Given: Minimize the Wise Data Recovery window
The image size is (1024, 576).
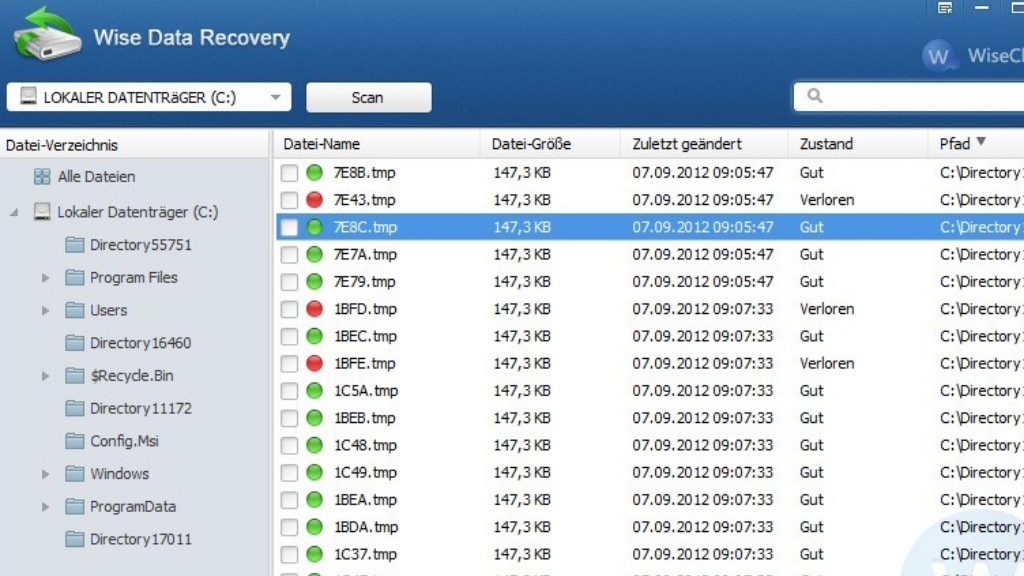Looking at the screenshot, I should pyautogui.click(x=982, y=8).
